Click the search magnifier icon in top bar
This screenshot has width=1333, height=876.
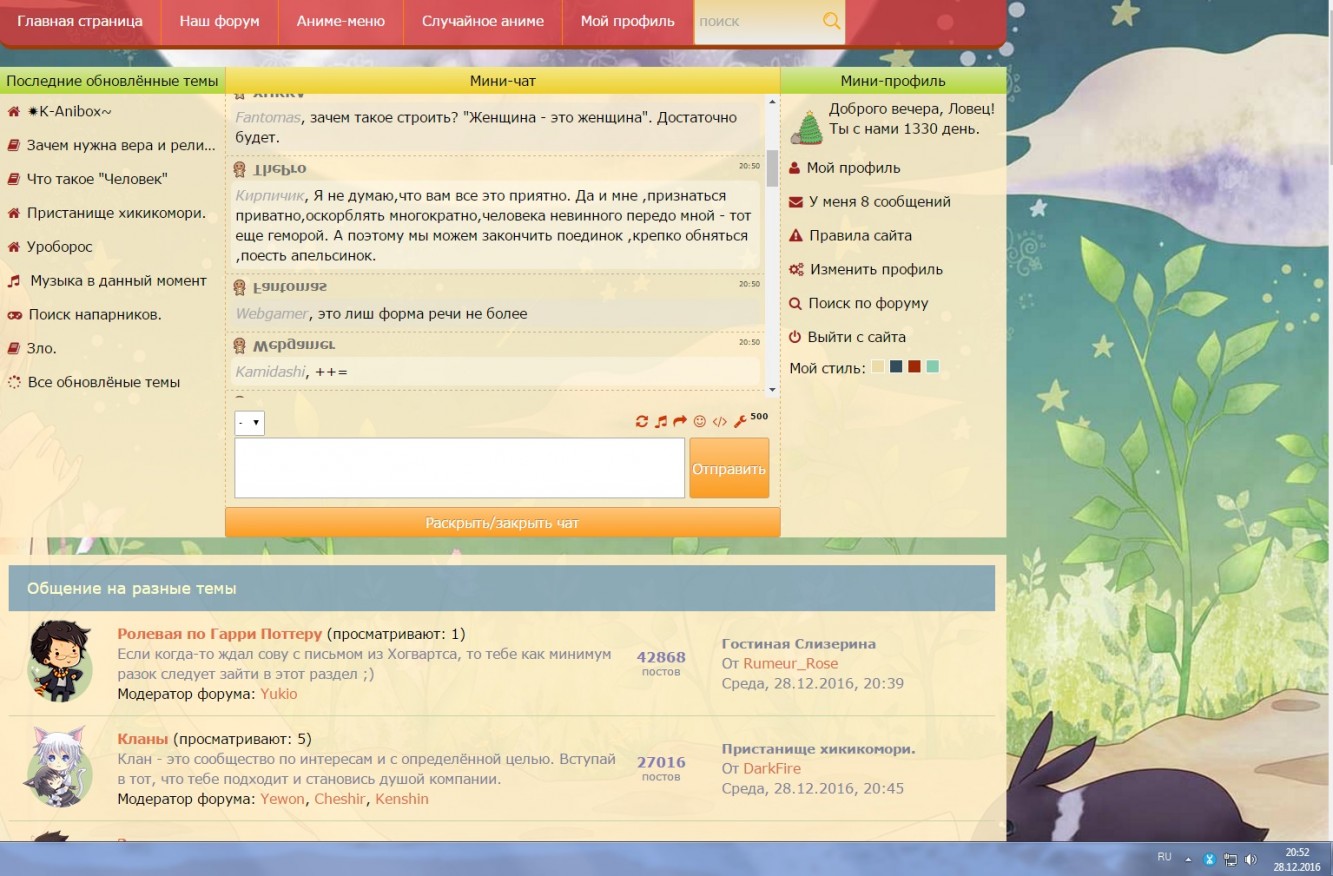831,21
